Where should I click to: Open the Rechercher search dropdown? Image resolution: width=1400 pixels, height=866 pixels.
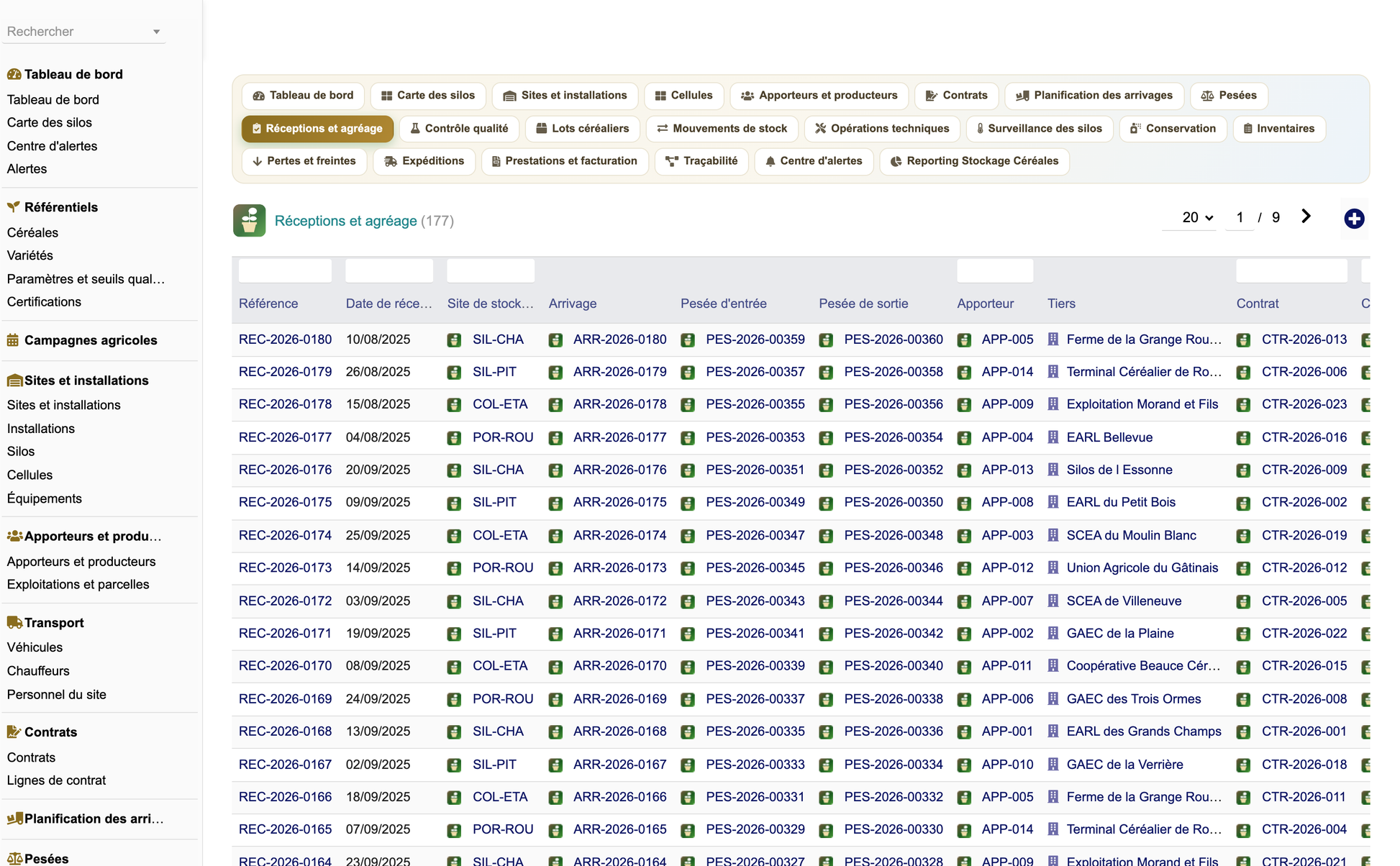pyautogui.click(x=83, y=32)
